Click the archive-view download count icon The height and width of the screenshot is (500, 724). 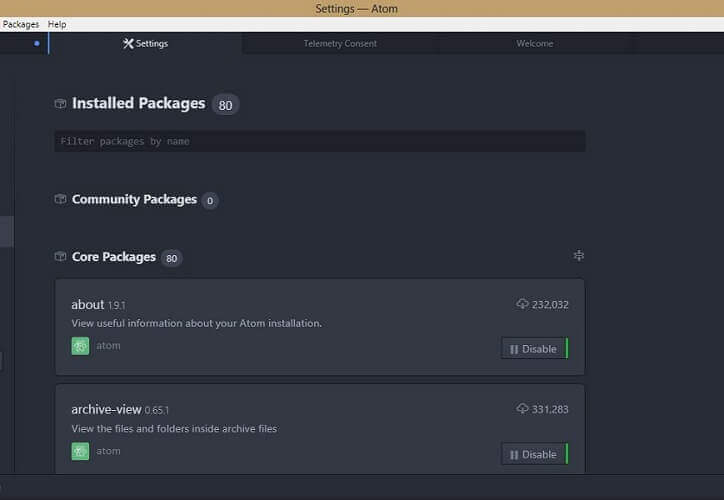click(x=522, y=409)
